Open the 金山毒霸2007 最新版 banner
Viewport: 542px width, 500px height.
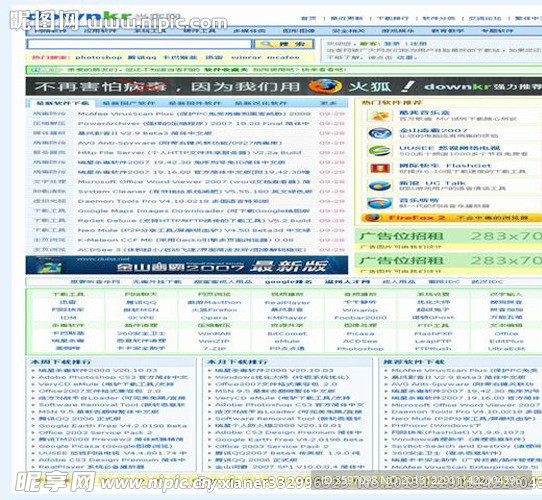coord(187,265)
